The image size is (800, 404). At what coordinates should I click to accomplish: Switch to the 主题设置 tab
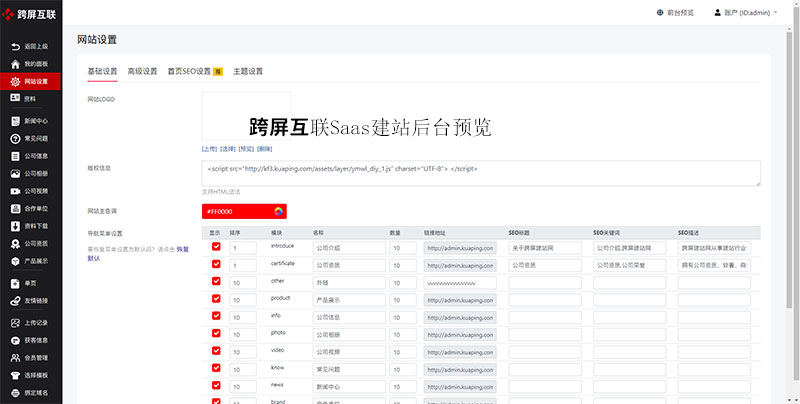click(x=248, y=71)
